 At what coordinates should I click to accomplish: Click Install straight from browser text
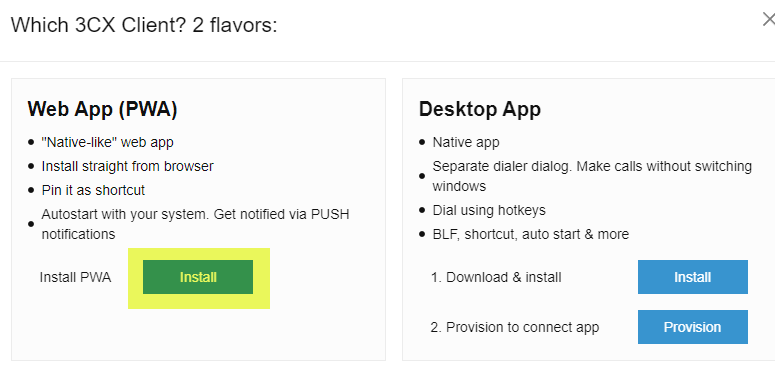[x=128, y=166]
